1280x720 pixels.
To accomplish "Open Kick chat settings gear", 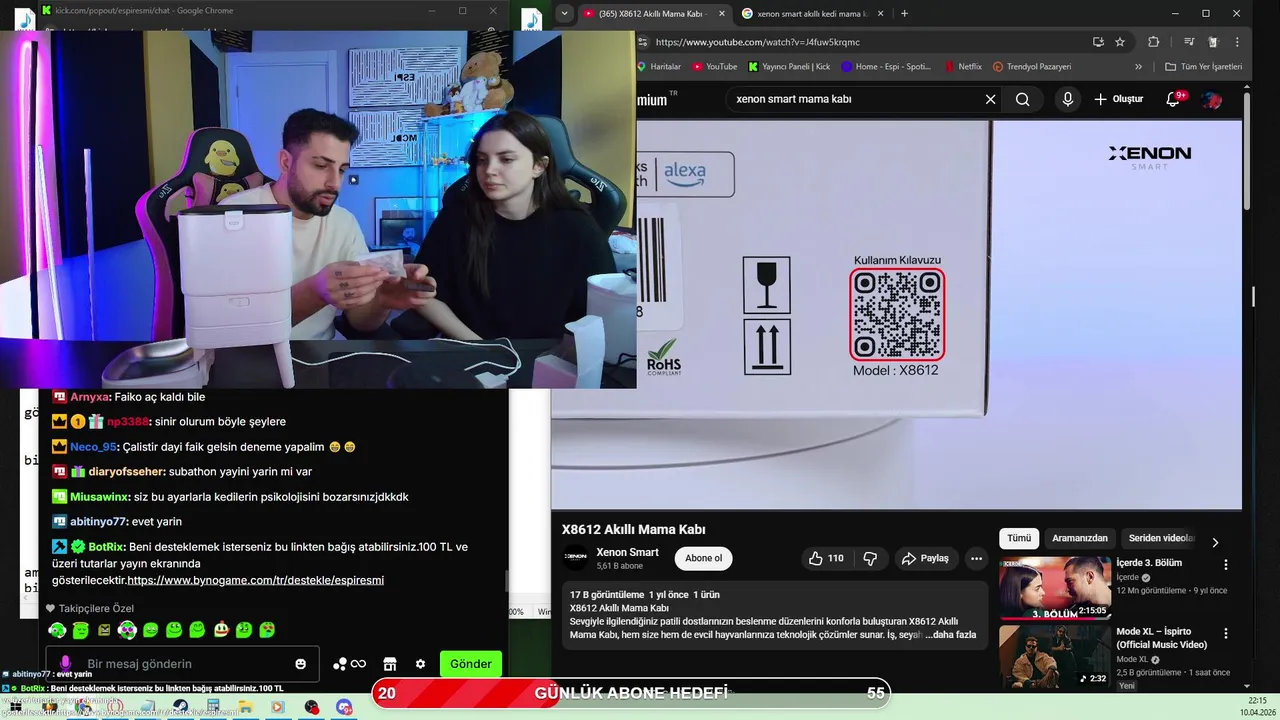I will coord(420,664).
